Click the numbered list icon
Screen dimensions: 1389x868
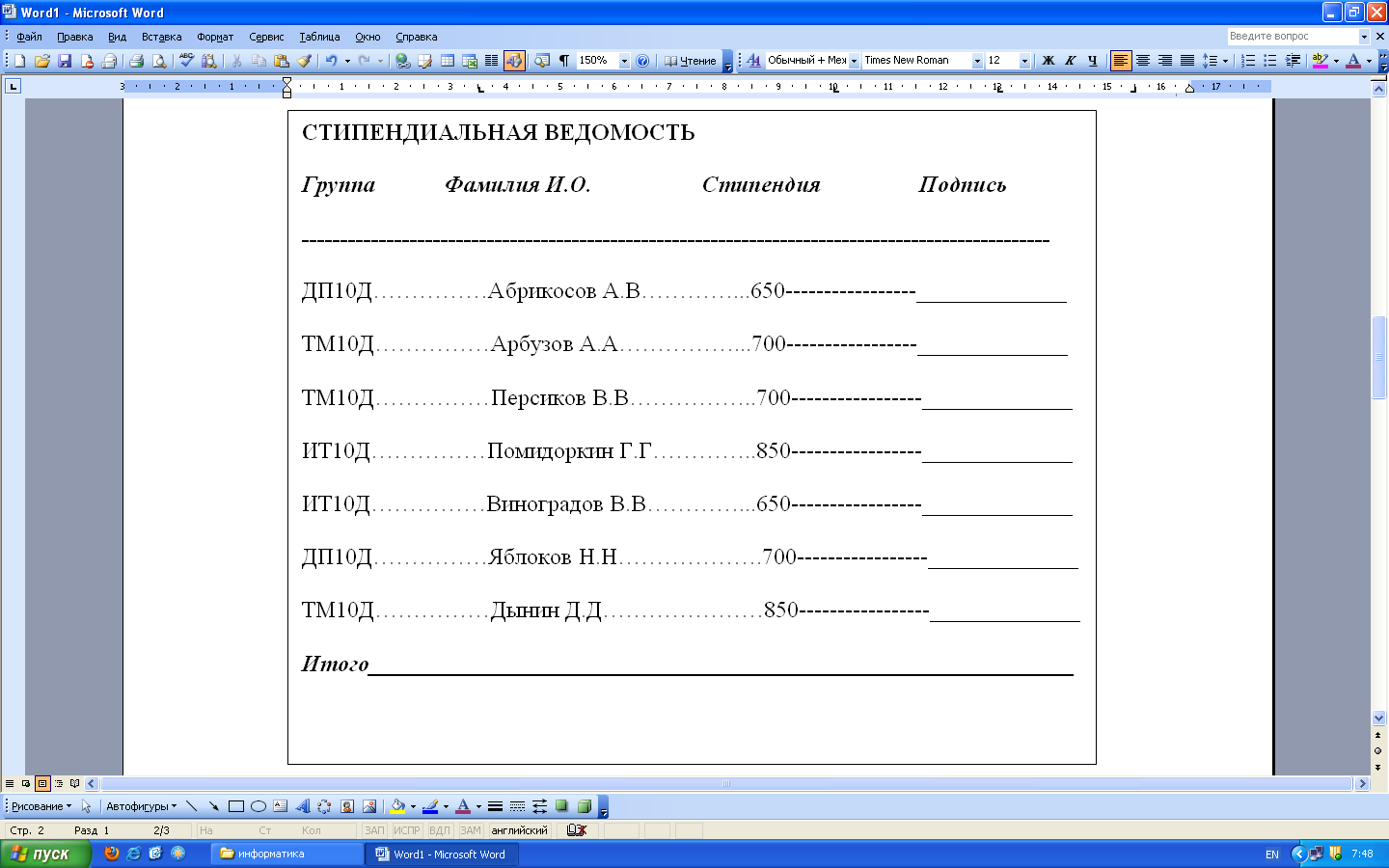click(x=1248, y=61)
